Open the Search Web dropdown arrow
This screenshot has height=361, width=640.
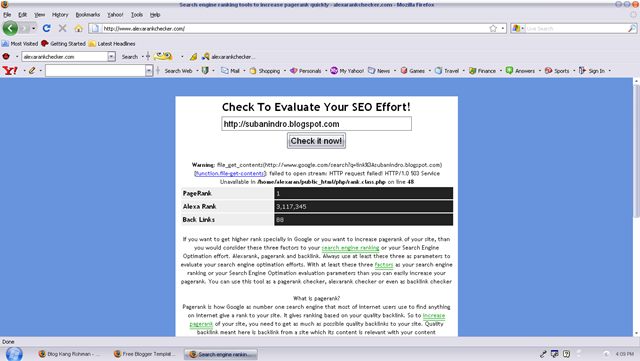197,71
